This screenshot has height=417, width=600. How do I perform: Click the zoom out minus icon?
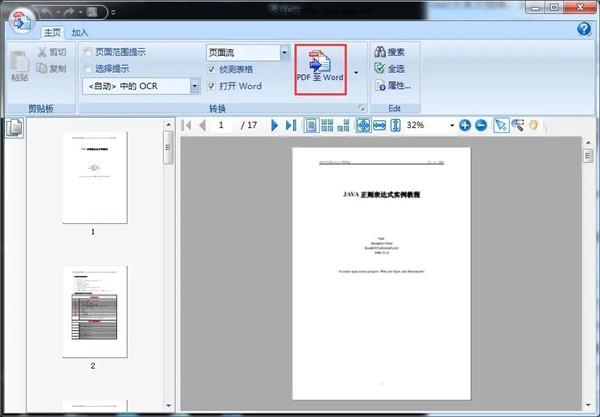pyautogui.click(x=480, y=125)
